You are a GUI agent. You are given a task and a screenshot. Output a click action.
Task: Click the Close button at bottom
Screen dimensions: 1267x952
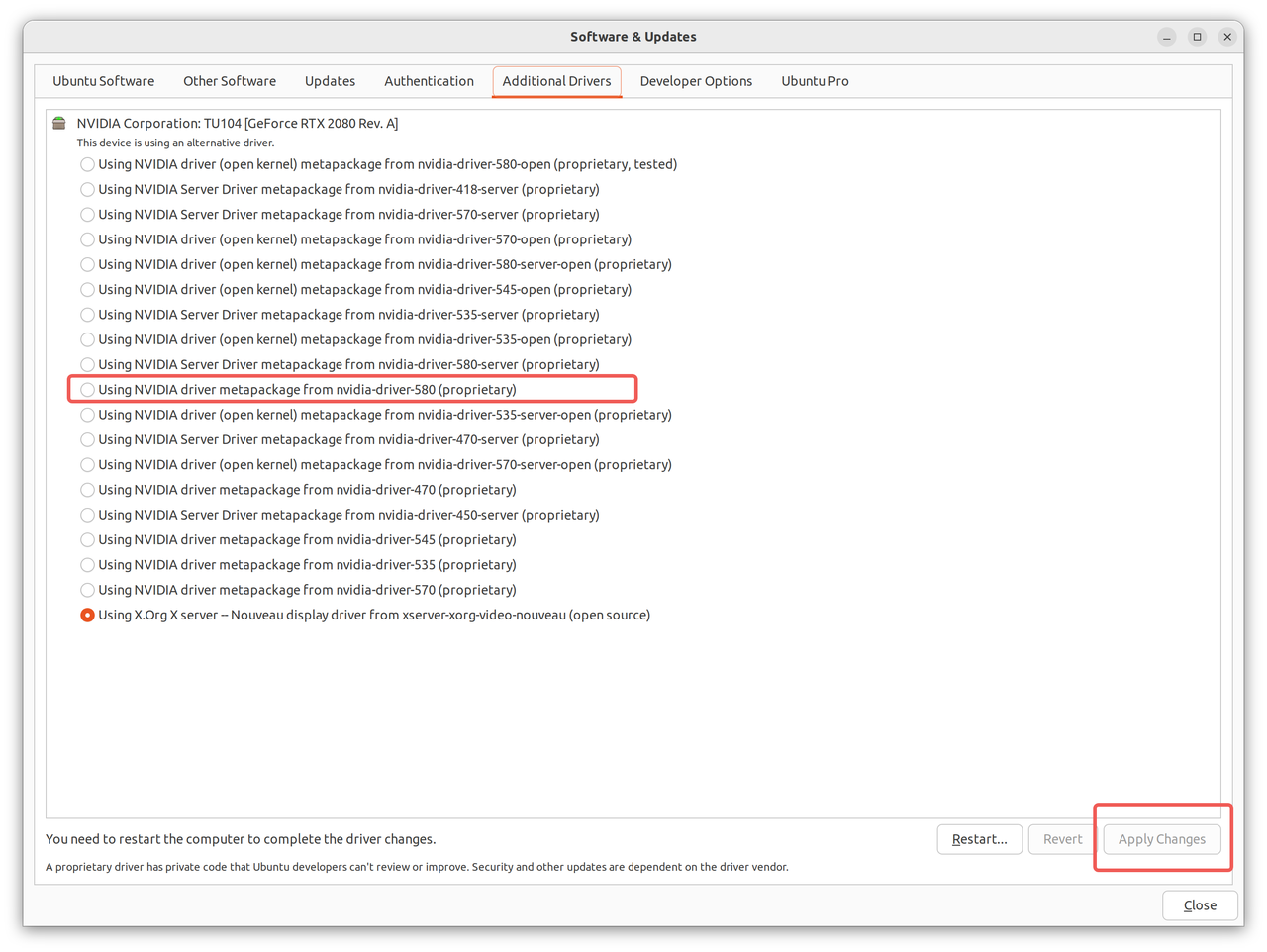(x=1200, y=905)
